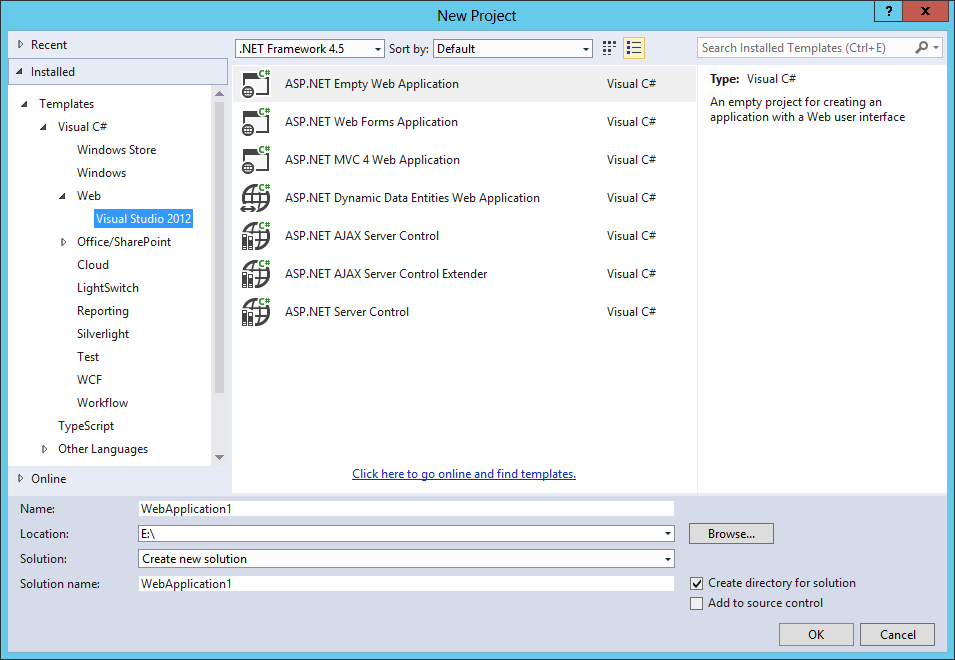
Task: Uncheck Create directory for solution
Action: point(696,583)
